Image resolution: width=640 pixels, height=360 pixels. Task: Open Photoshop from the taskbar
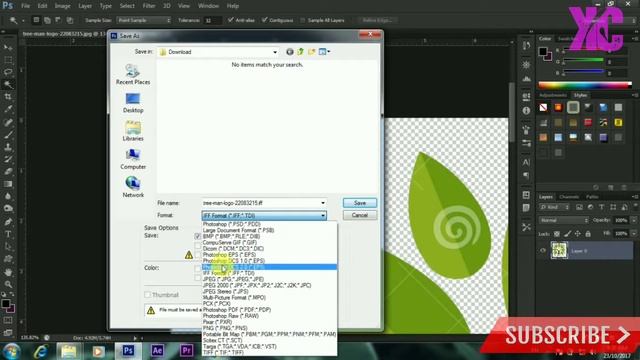tap(128, 351)
